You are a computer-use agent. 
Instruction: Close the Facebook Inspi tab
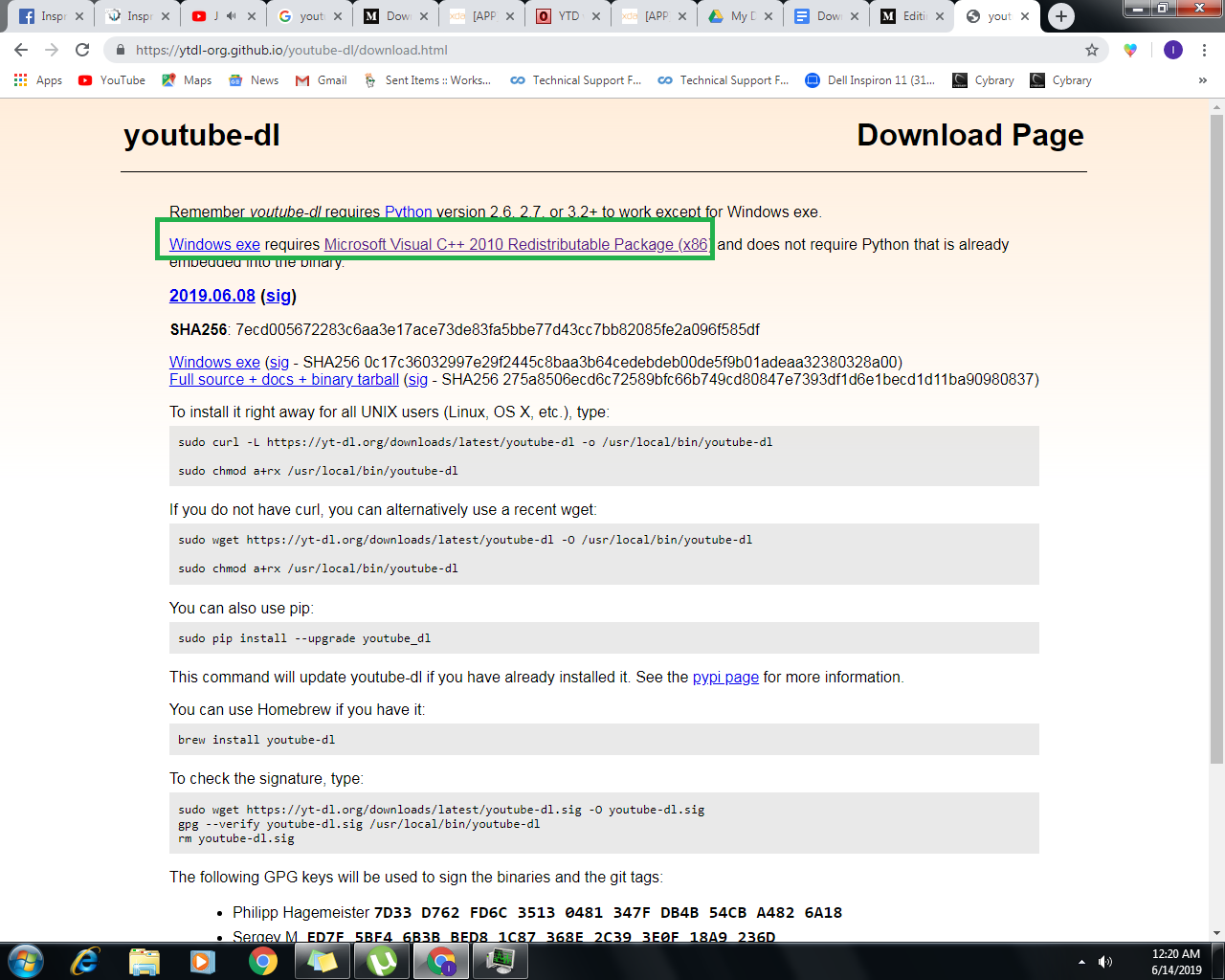click(x=78, y=16)
